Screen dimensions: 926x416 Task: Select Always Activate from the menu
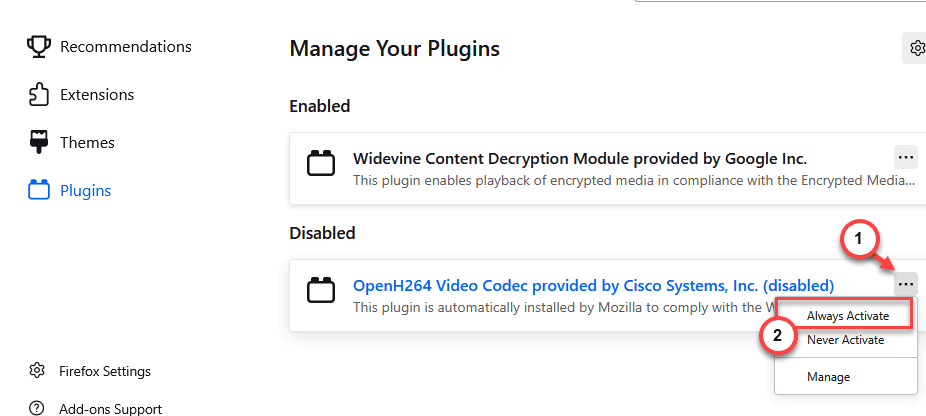point(847,316)
